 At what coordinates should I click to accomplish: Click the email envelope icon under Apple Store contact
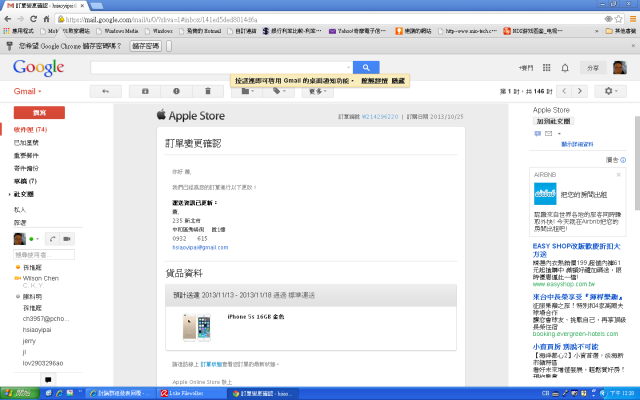[x=548, y=133]
